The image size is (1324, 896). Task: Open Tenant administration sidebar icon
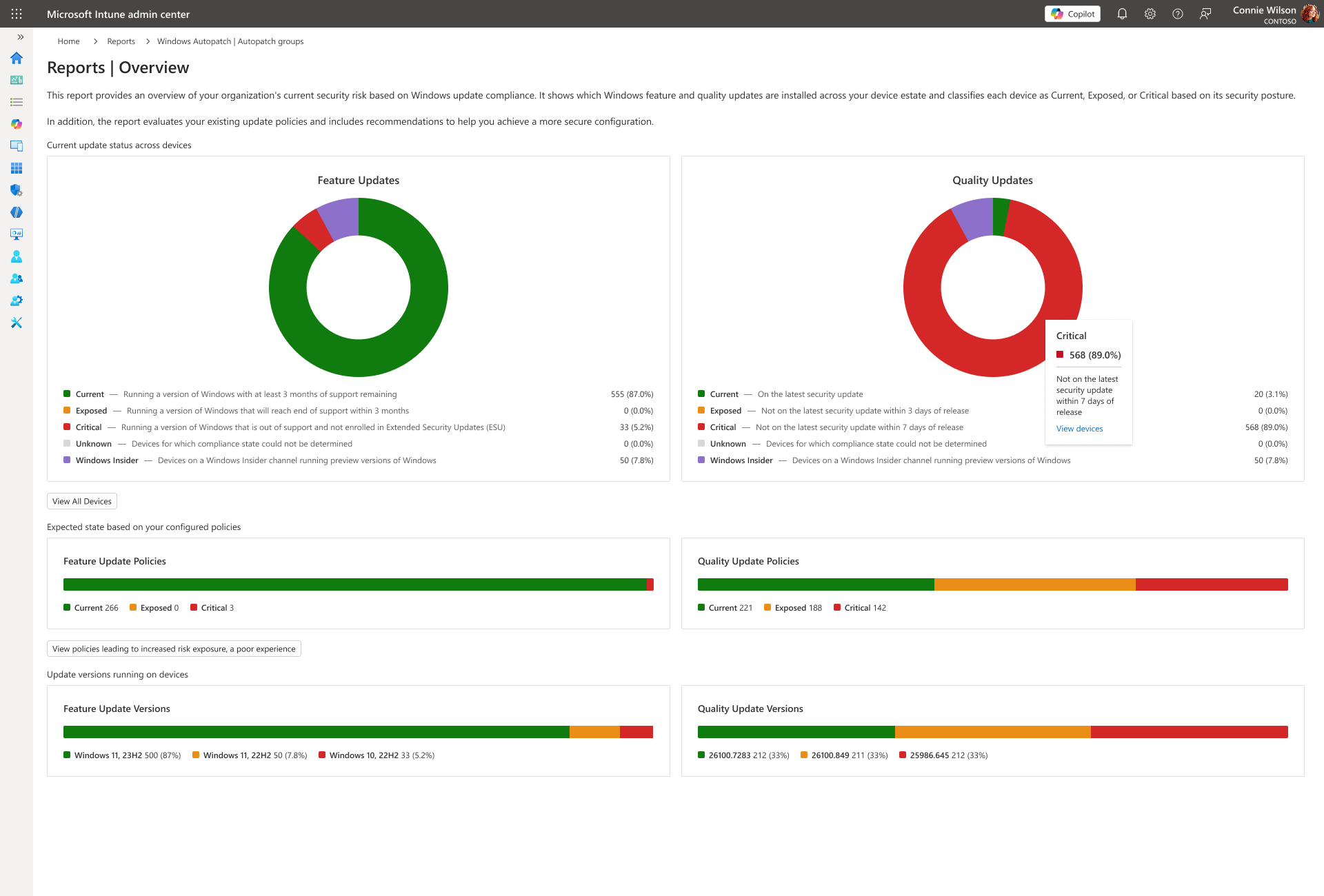click(x=17, y=301)
